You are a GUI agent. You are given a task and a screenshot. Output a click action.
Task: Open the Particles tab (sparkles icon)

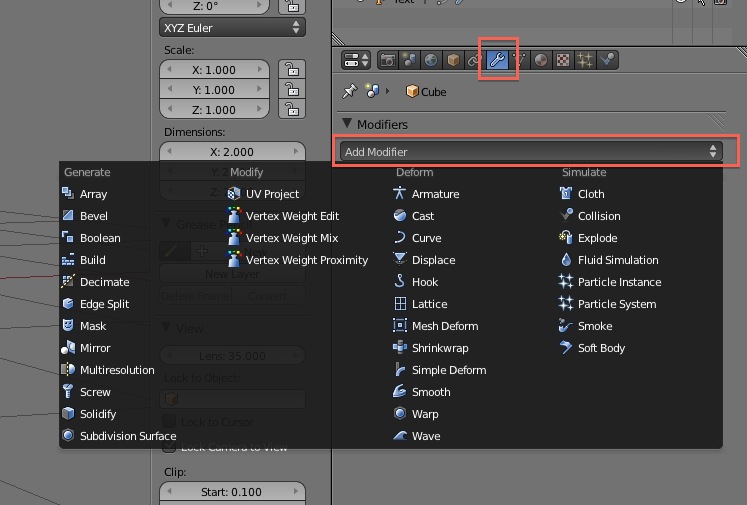[x=585, y=60]
